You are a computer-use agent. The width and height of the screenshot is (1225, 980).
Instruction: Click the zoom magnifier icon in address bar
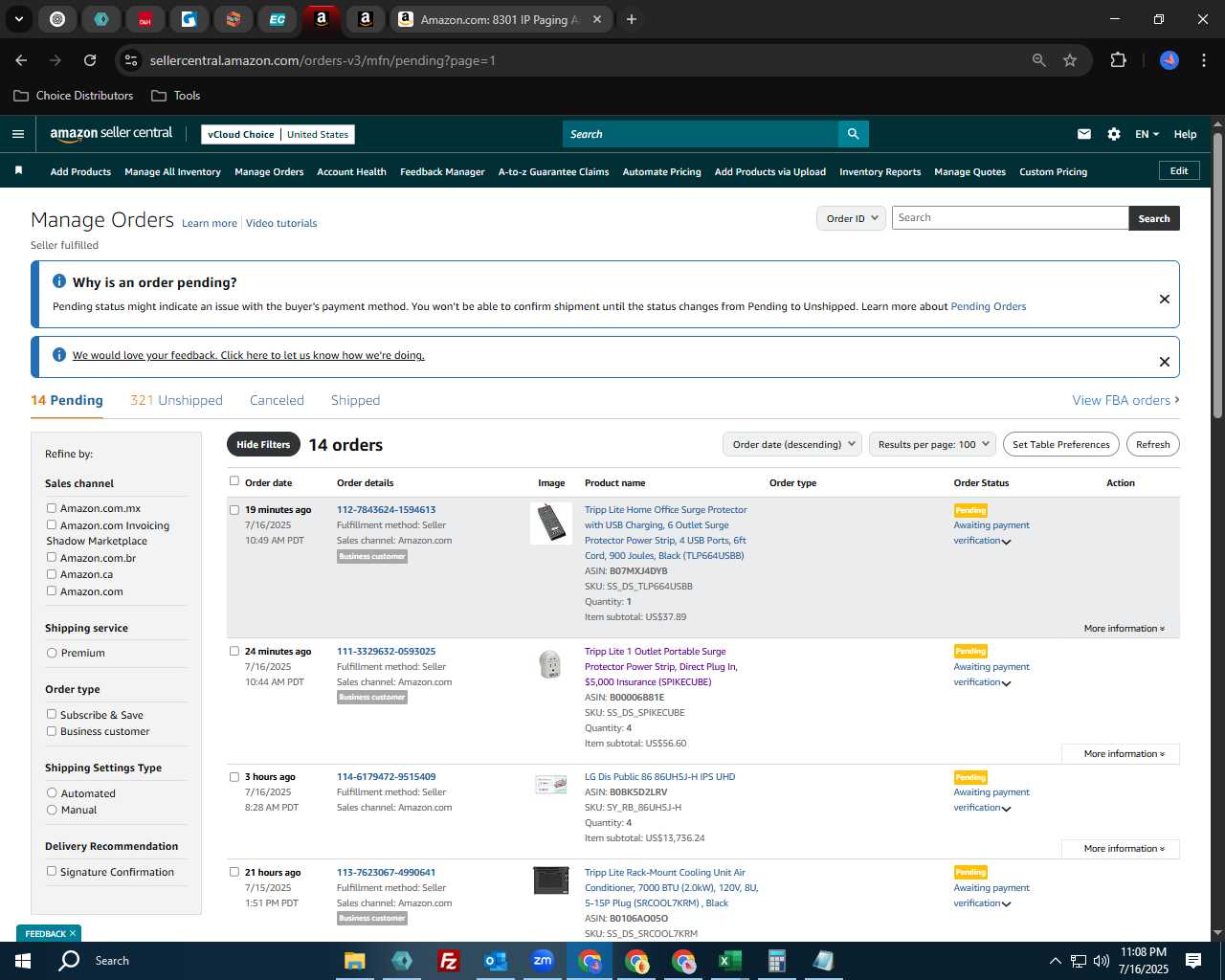[1039, 60]
